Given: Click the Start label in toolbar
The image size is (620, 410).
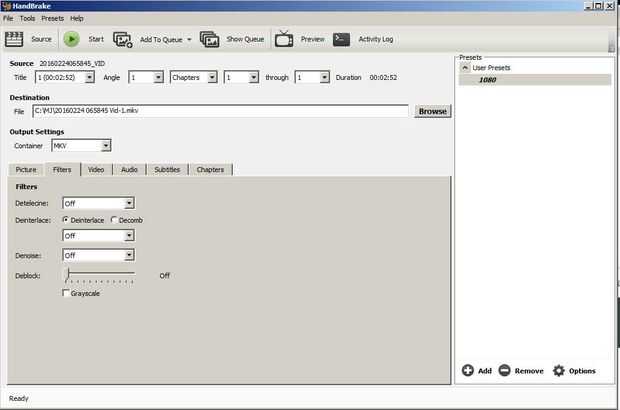Looking at the screenshot, I should point(96,39).
